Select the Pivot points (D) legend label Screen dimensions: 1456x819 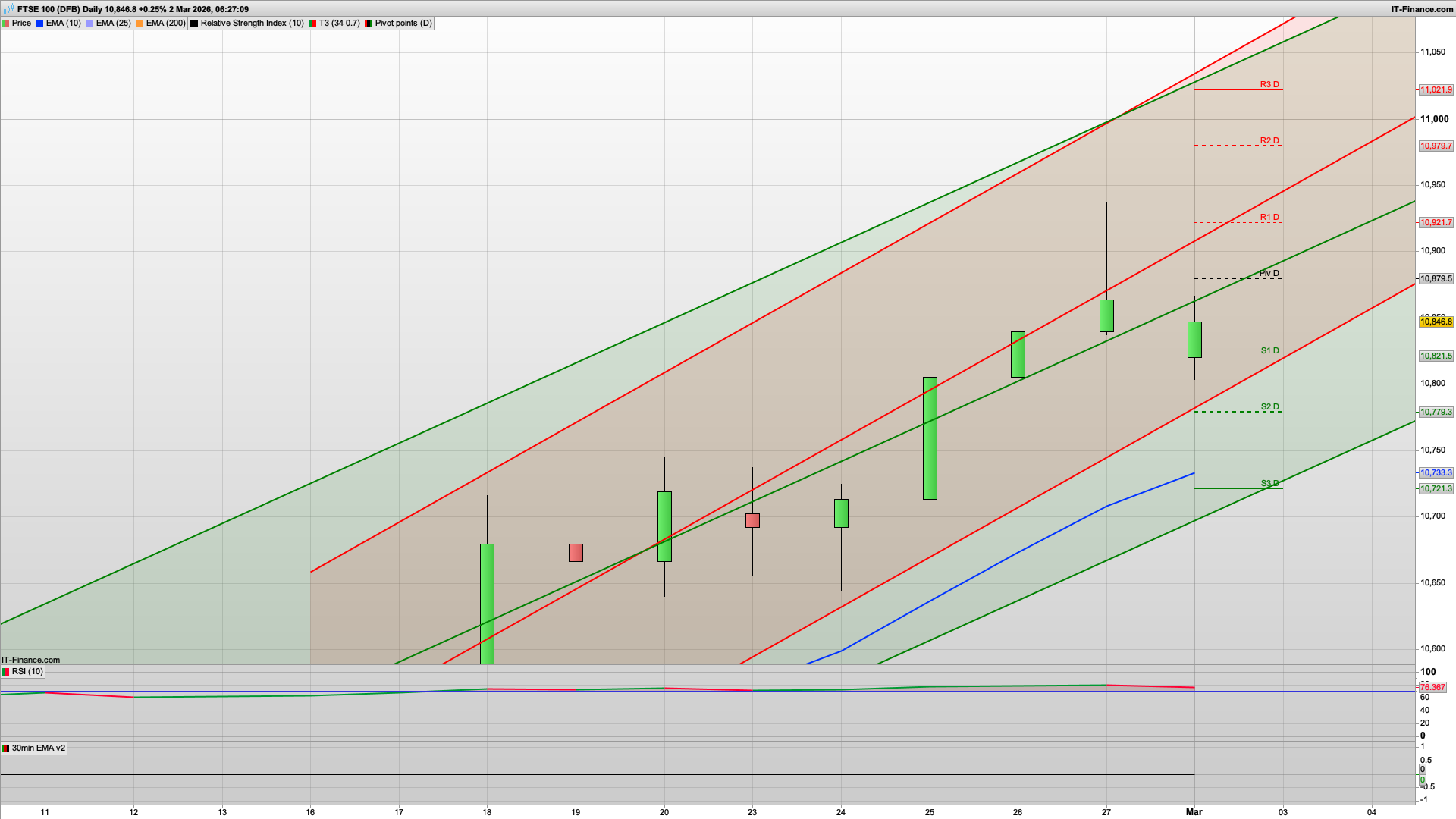pyautogui.click(x=404, y=23)
